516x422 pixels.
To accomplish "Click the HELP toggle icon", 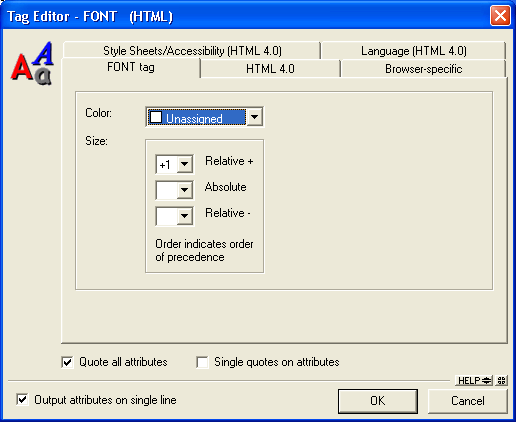I will click(x=474, y=380).
